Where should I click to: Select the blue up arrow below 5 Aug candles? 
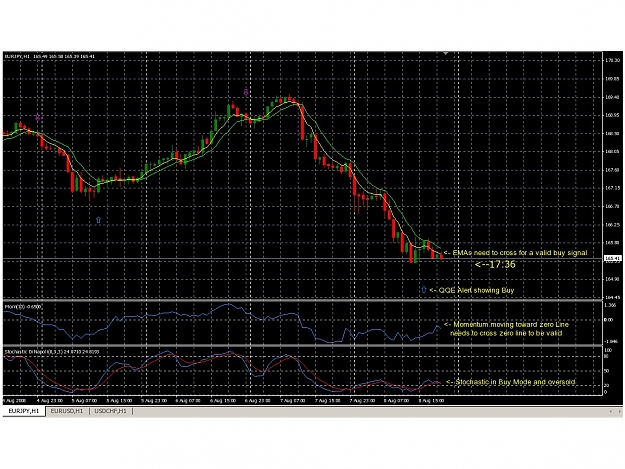pyautogui.click(x=98, y=220)
